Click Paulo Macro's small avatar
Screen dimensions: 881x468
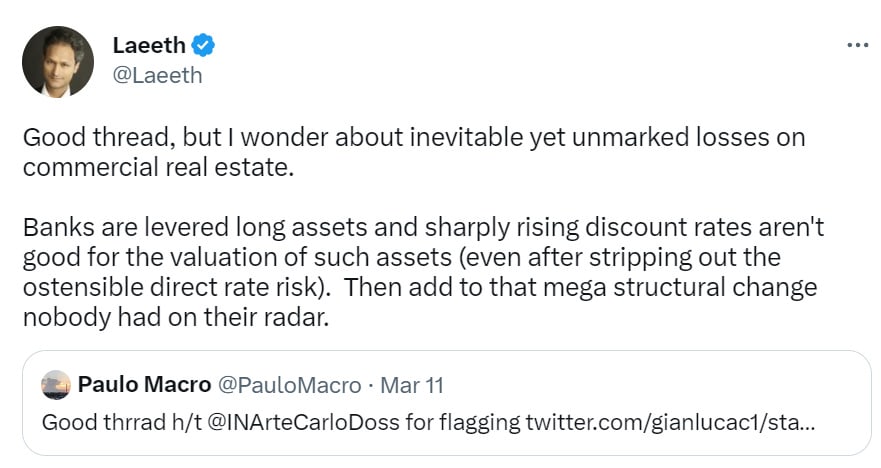pyautogui.click(x=56, y=385)
